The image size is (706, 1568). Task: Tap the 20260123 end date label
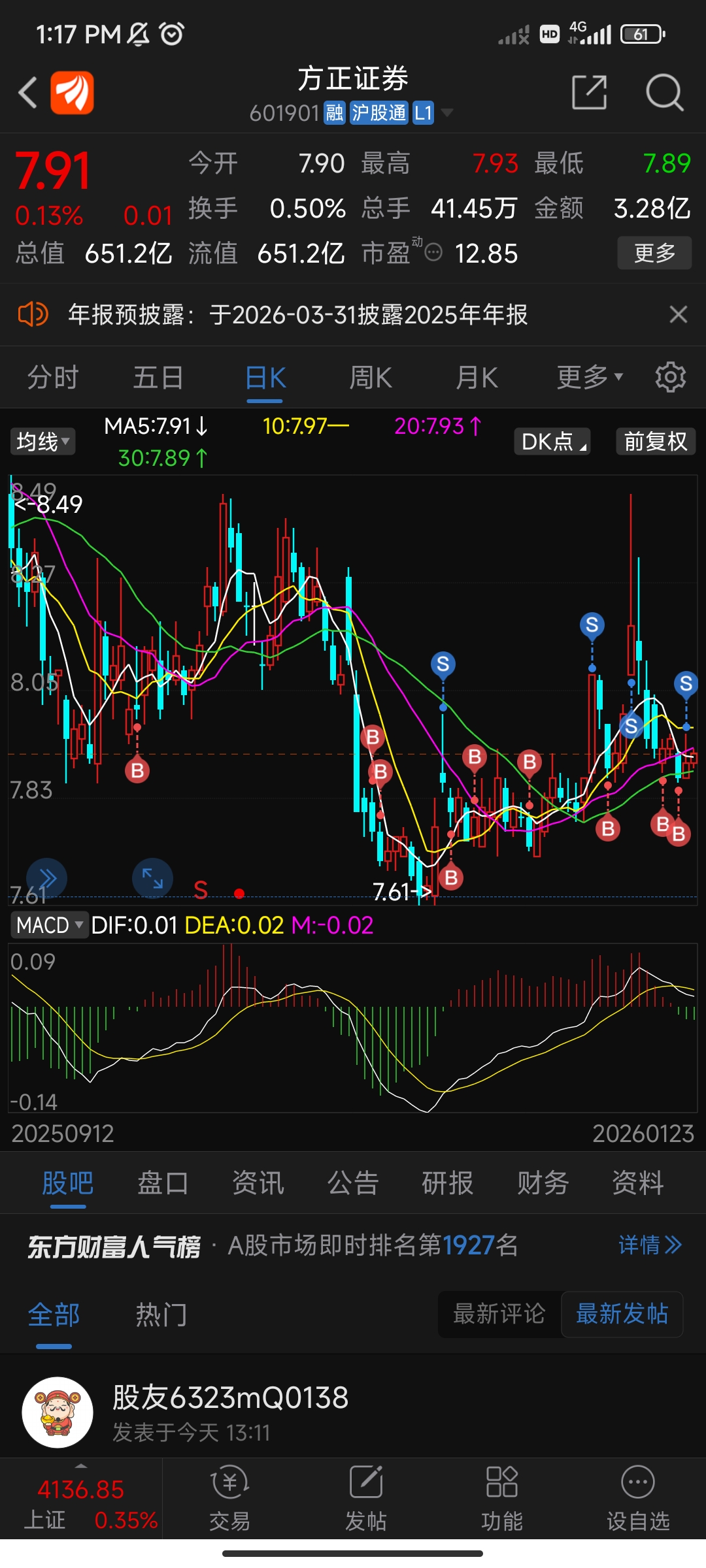tap(643, 1134)
